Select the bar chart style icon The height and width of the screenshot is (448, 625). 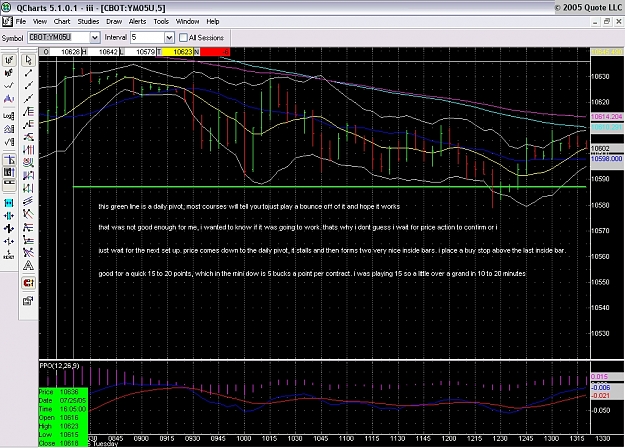(x=9, y=61)
